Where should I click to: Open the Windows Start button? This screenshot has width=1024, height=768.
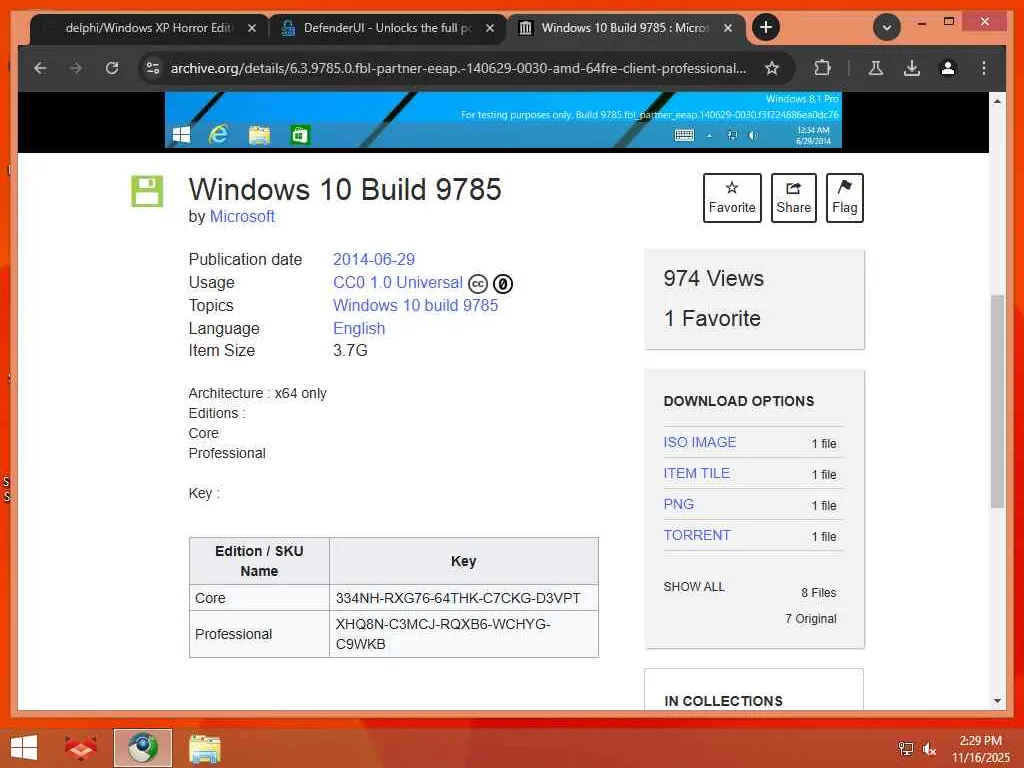[24, 748]
